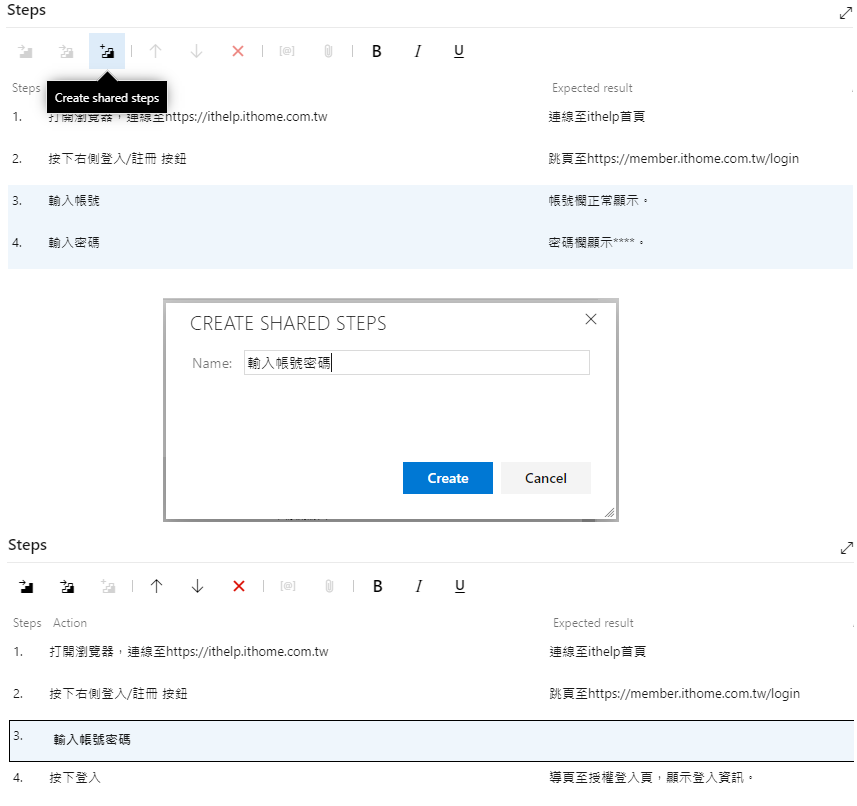Click upper step 2 action 按下右側登入/註冊 按鈕
Image resolution: width=857 pixels, height=806 pixels.
(x=117, y=158)
